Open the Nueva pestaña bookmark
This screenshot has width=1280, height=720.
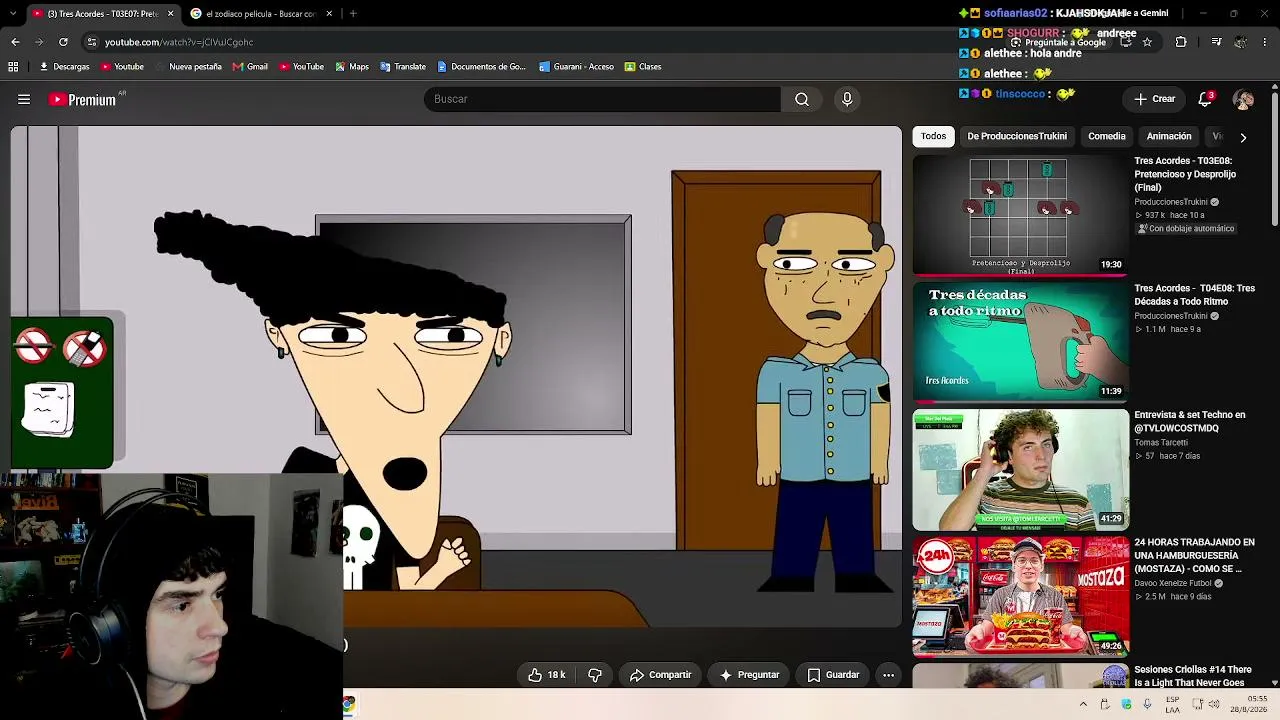tap(188, 67)
